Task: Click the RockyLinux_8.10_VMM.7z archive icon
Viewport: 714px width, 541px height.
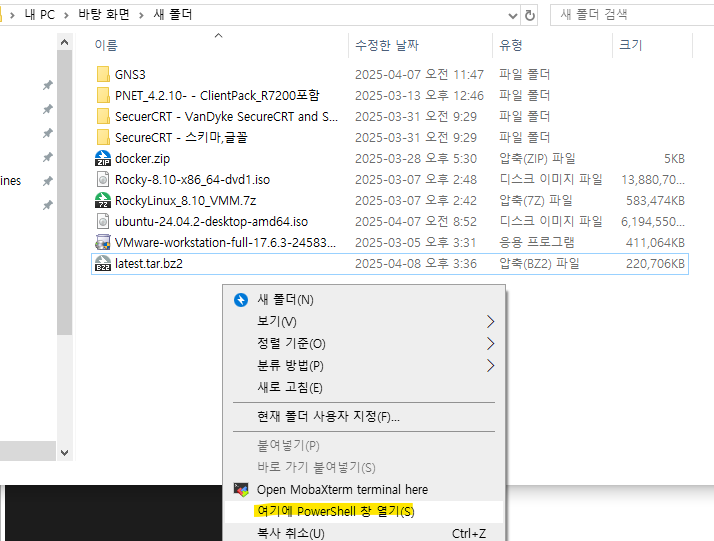Action: tap(103, 200)
